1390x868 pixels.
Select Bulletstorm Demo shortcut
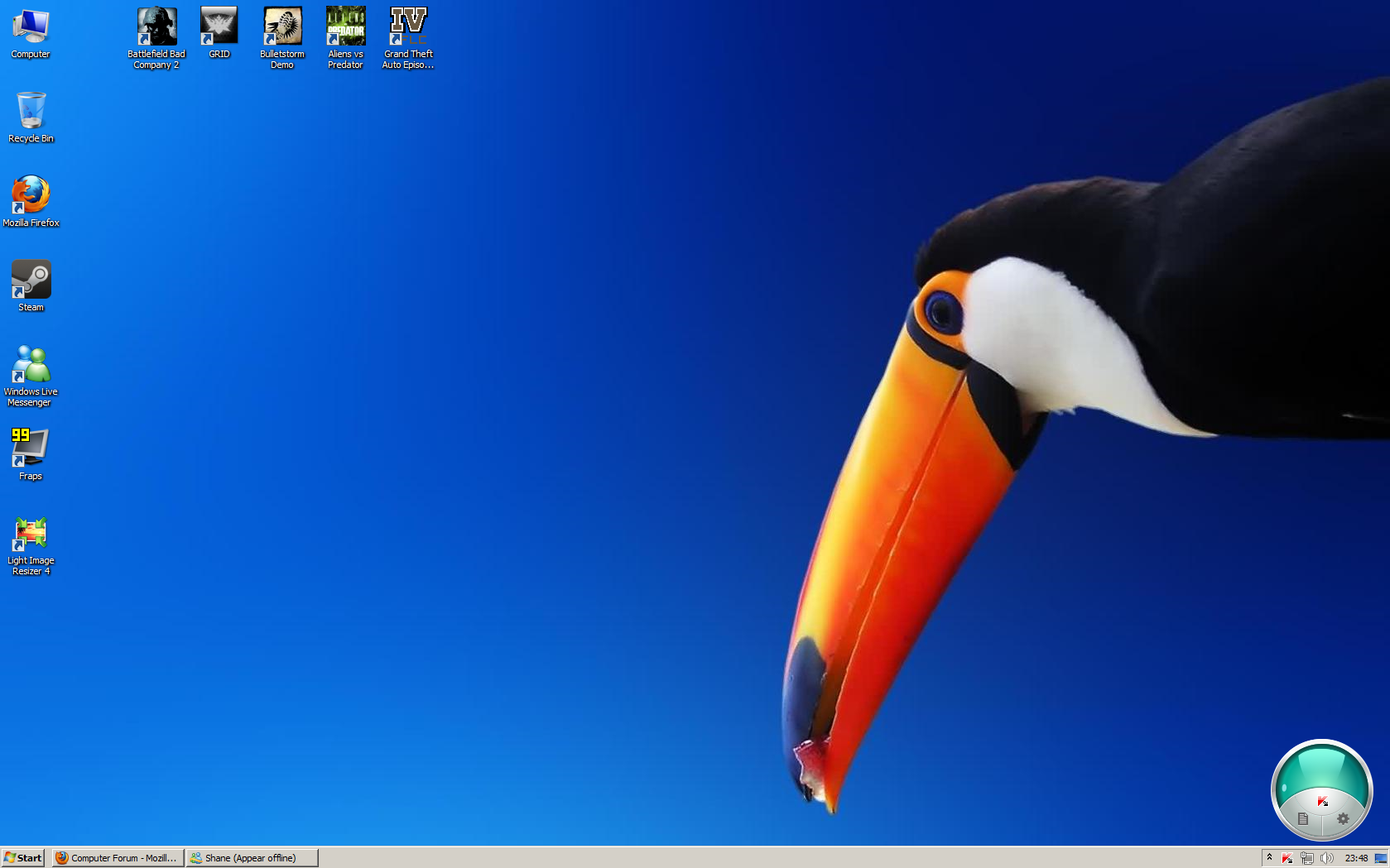pyautogui.click(x=282, y=38)
